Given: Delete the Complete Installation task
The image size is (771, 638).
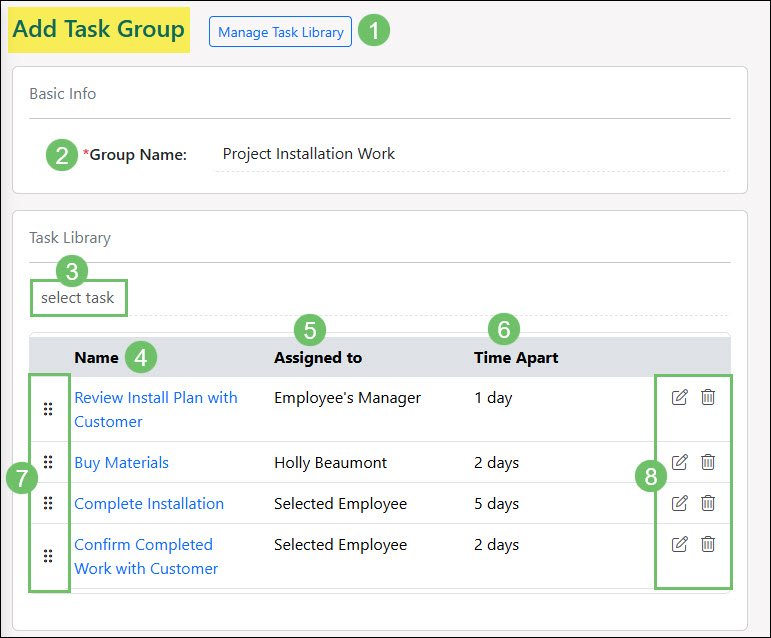Looking at the screenshot, I should point(708,503).
